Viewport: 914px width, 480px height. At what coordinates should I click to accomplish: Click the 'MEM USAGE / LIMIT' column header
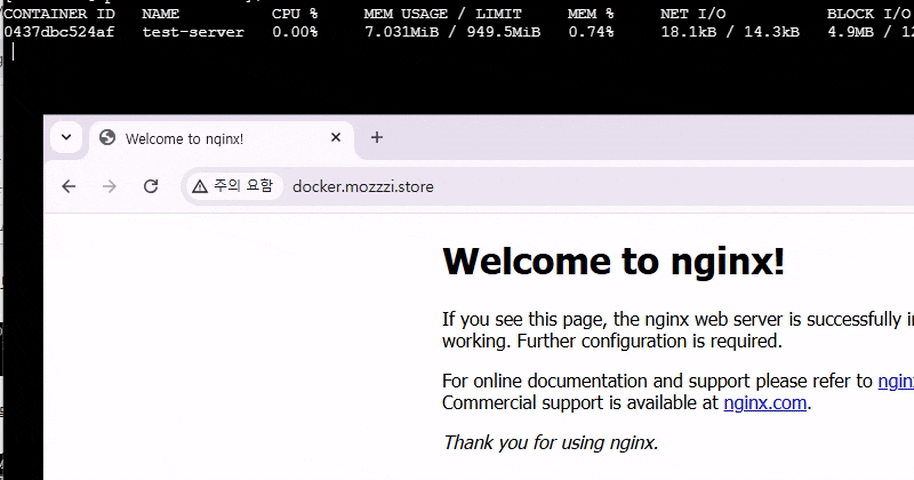(x=442, y=13)
